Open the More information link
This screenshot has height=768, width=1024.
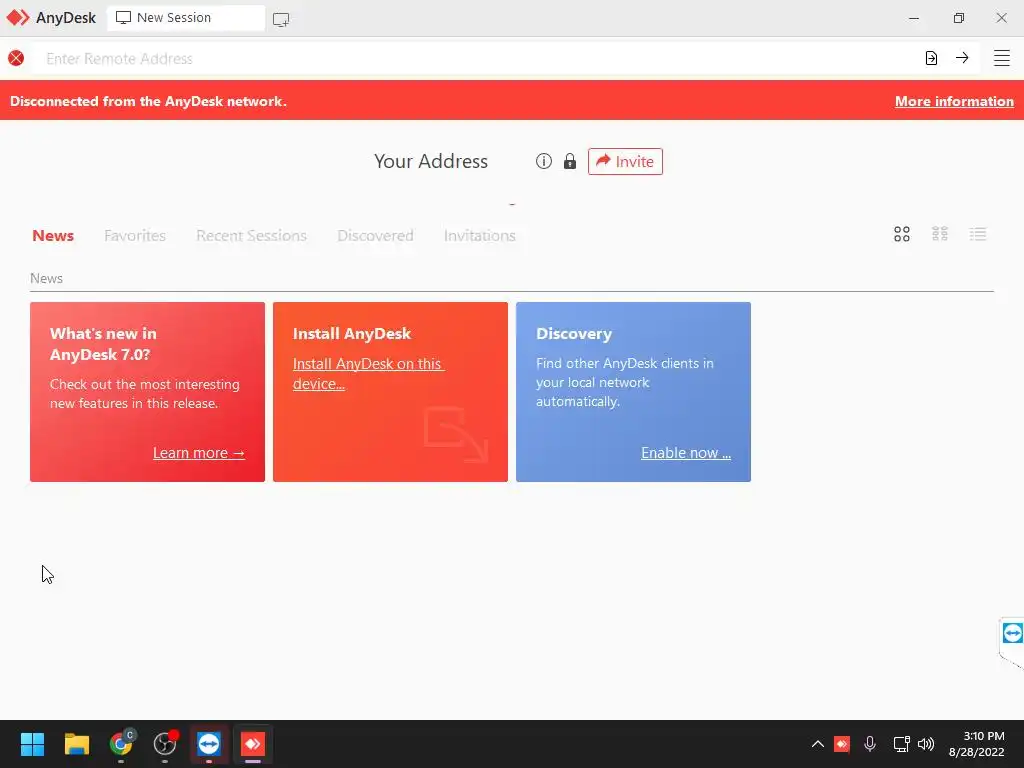(x=954, y=101)
